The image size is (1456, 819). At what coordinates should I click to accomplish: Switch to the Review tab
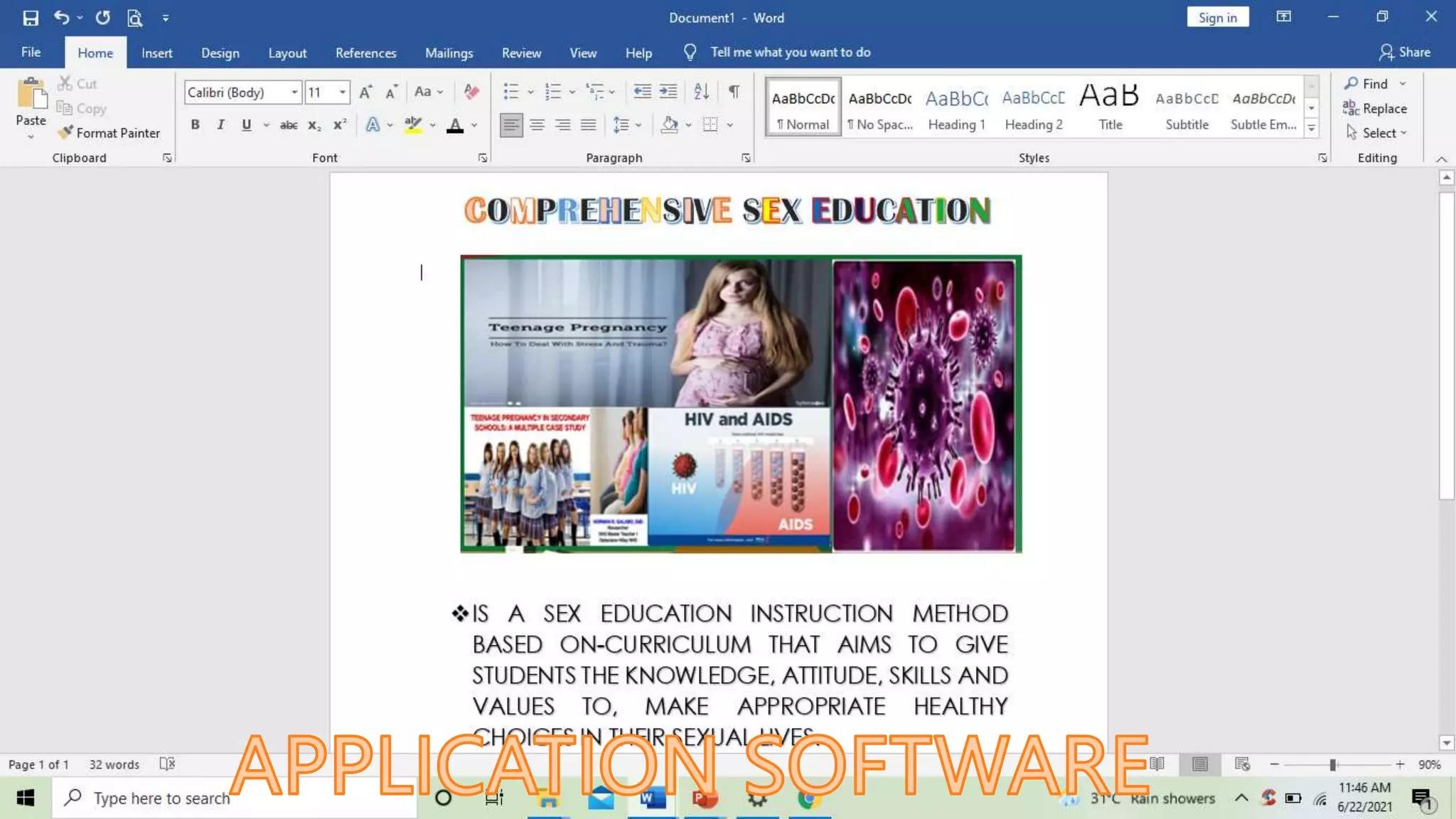[x=521, y=53]
